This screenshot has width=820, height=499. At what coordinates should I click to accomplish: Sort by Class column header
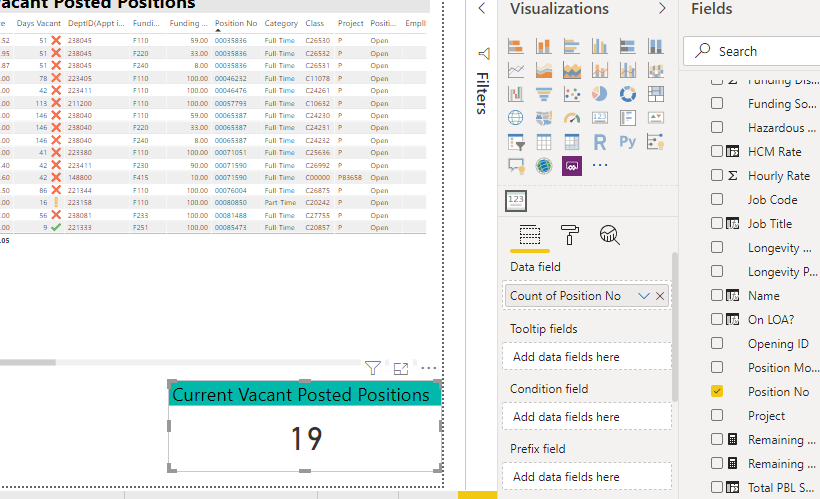pyautogui.click(x=315, y=24)
